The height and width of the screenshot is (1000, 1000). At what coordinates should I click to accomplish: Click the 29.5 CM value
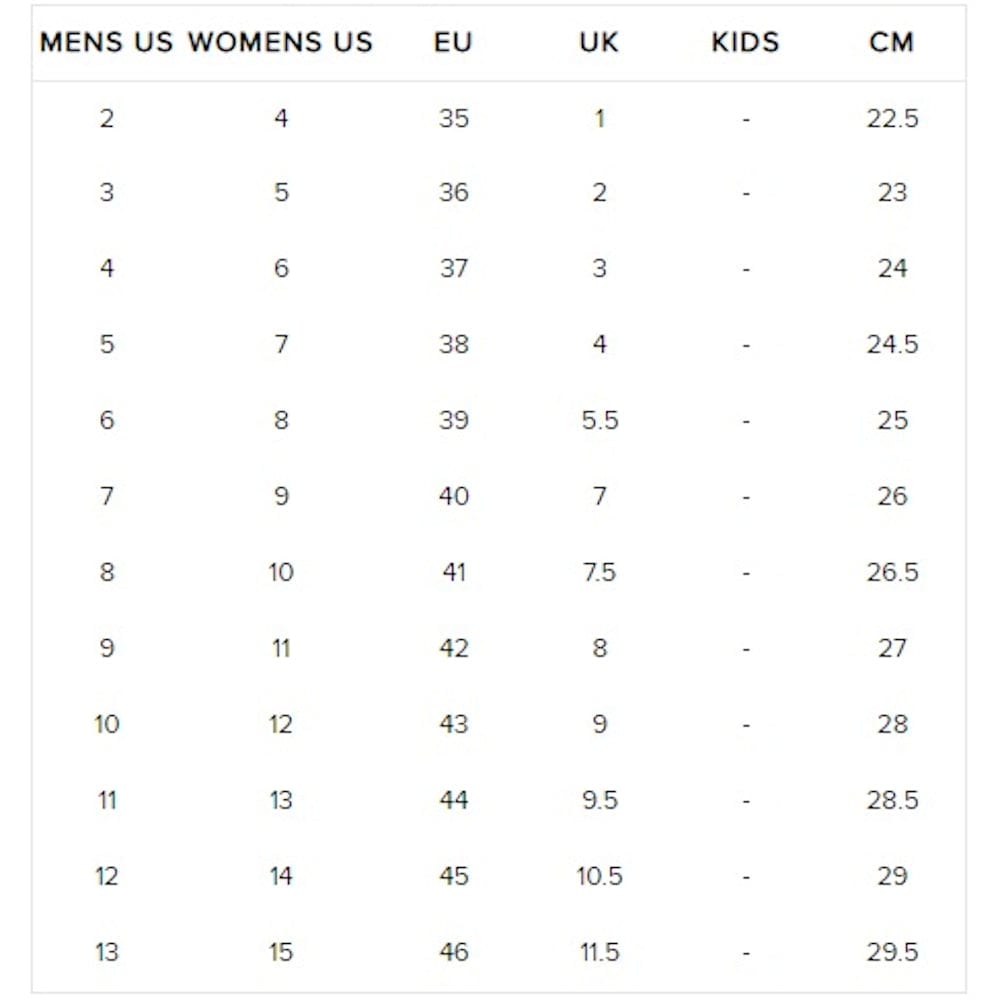[x=892, y=951]
